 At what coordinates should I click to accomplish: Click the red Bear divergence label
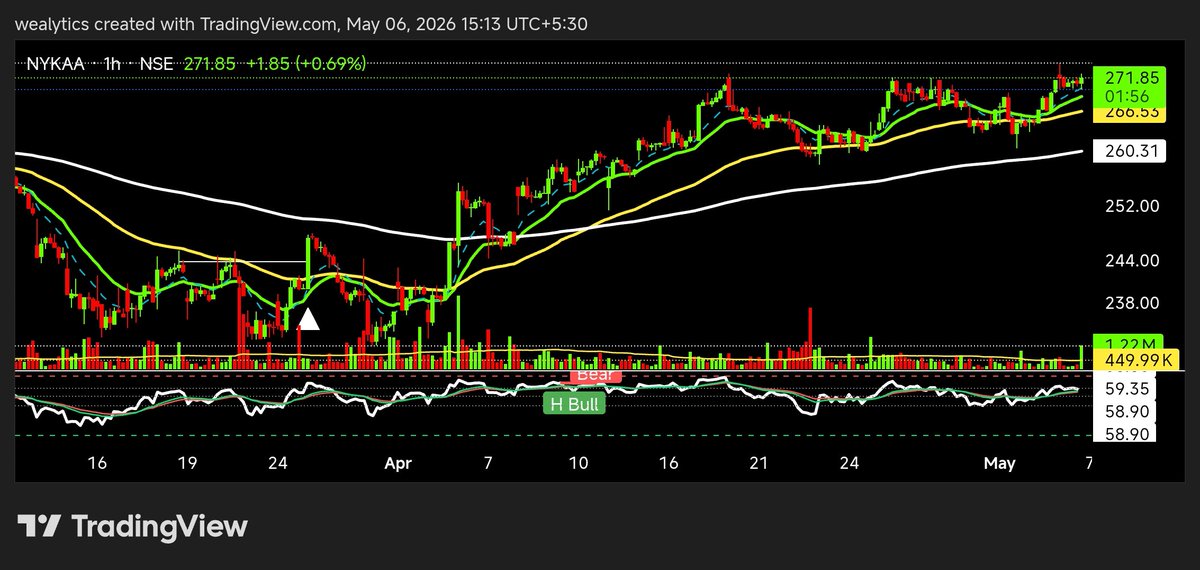[597, 376]
